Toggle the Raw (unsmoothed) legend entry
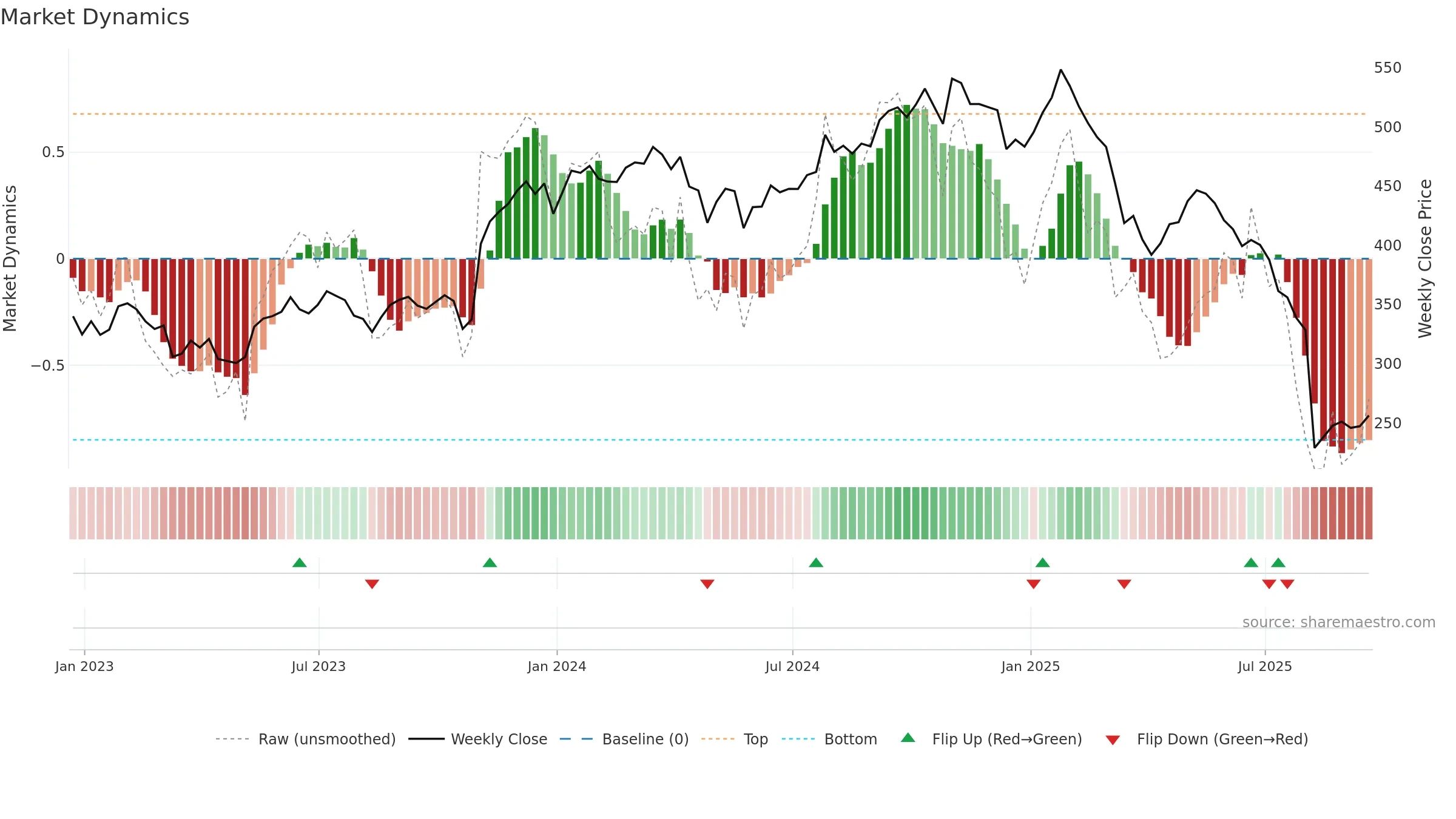 pos(305,739)
